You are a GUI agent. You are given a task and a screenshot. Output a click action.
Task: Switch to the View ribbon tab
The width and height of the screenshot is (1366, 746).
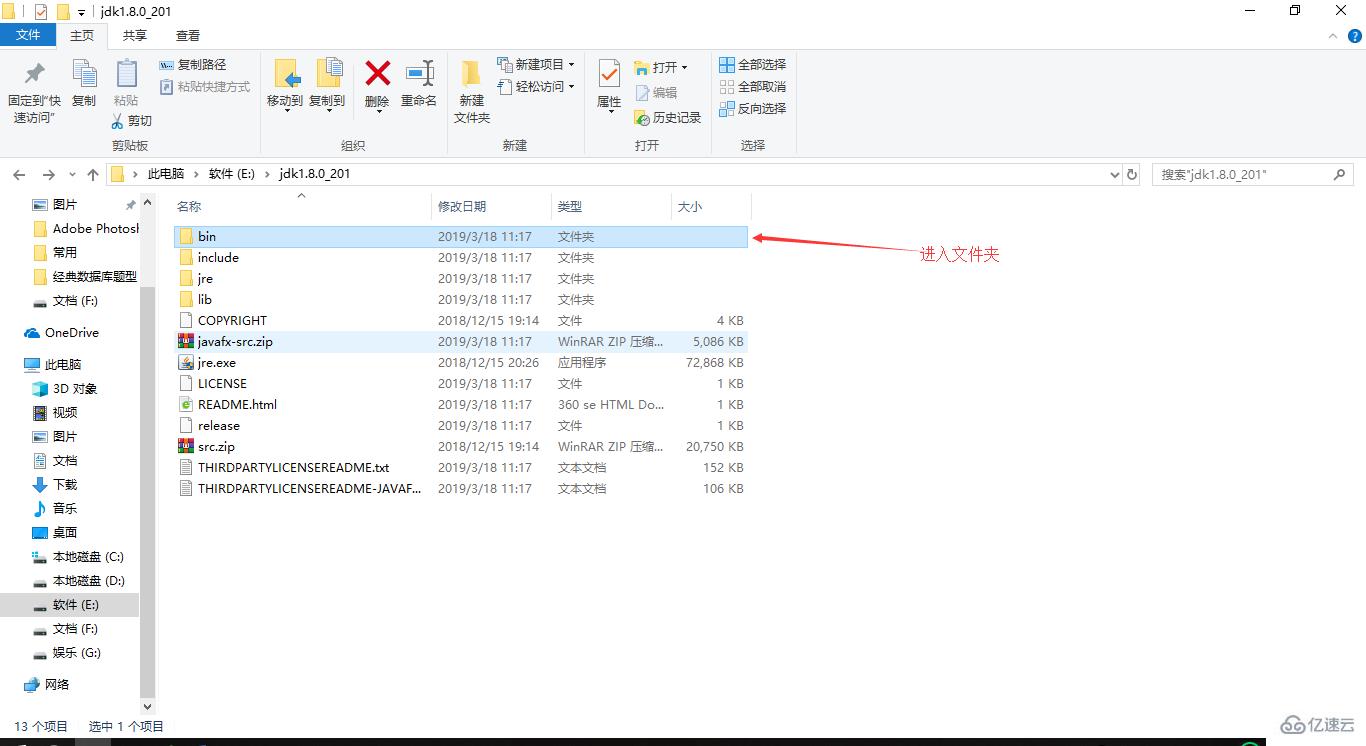point(188,35)
